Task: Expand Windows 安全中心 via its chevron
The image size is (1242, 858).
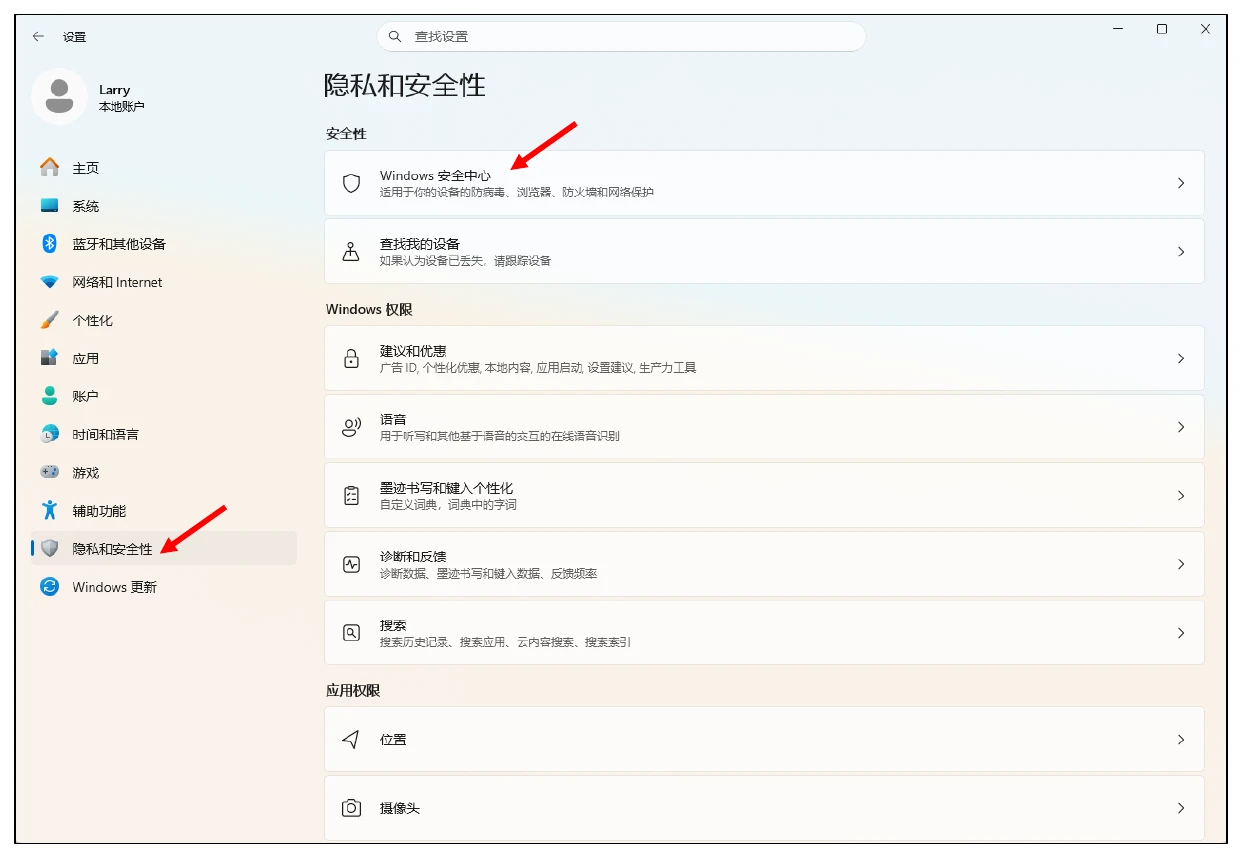Action: point(1181,183)
